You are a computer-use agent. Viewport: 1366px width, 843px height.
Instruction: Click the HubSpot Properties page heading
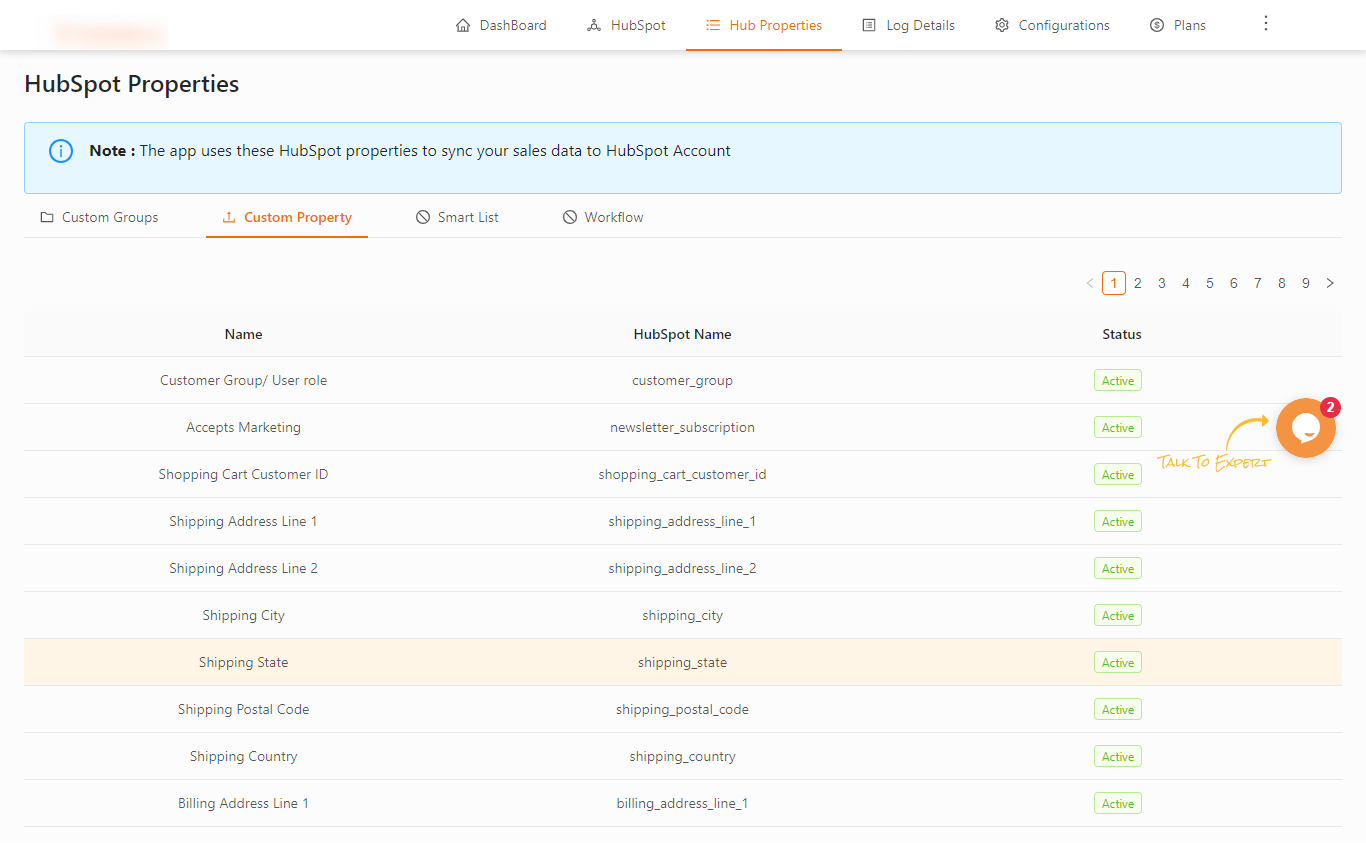[132, 84]
